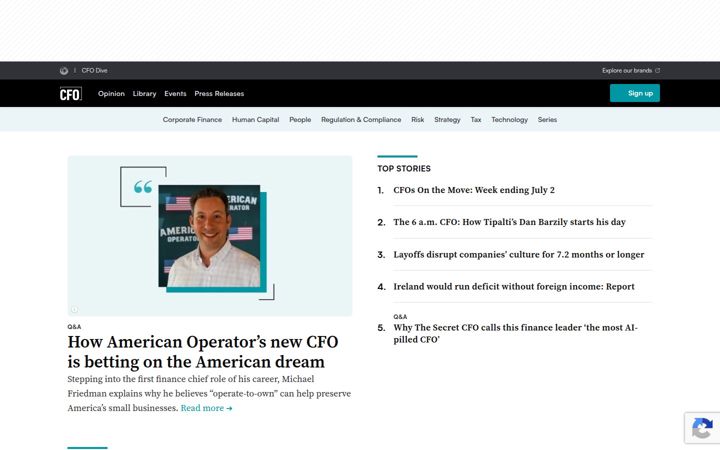720x450 pixels.
Task: Click the Sign up button
Action: pos(635,93)
